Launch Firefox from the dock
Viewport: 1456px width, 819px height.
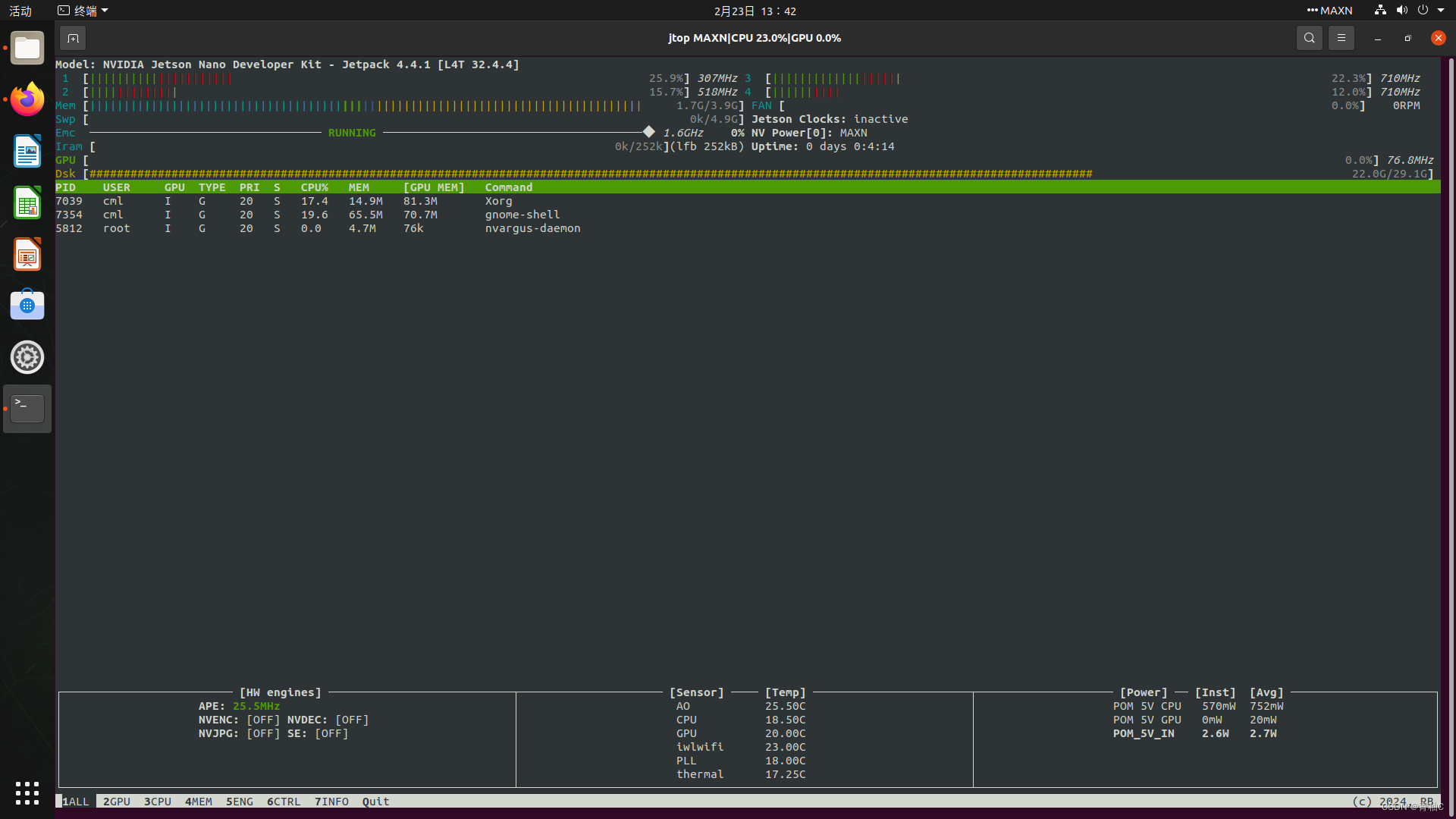pyautogui.click(x=27, y=99)
